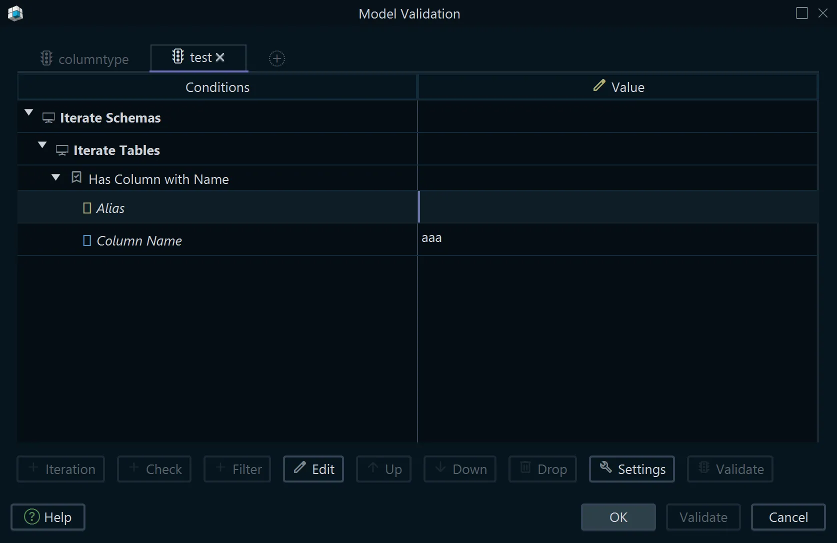Image resolution: width=837 pixels, height=543 pixels.
Task: Click the monitor icon beside Iterate Tables
Action: [62, 151]
